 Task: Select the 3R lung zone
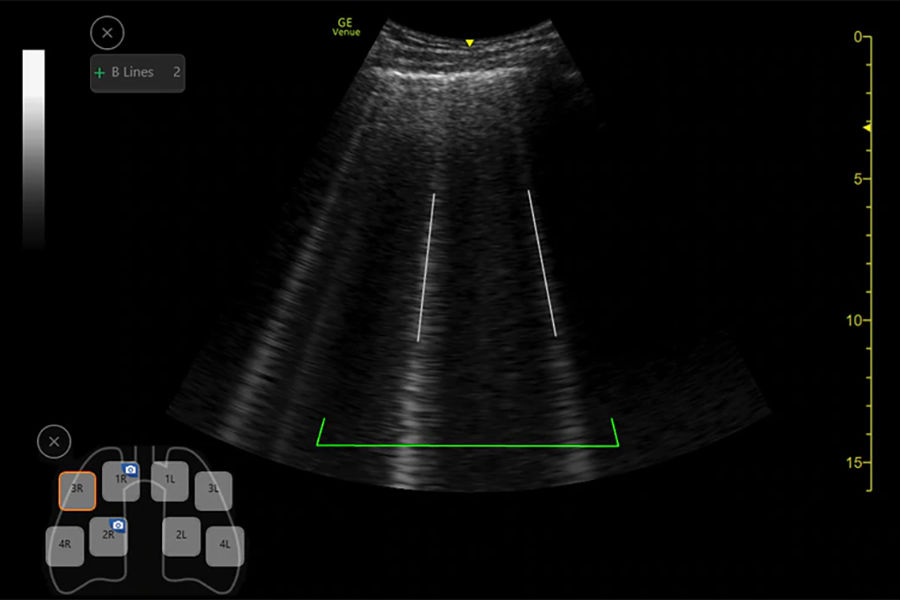tap(77, 491)
